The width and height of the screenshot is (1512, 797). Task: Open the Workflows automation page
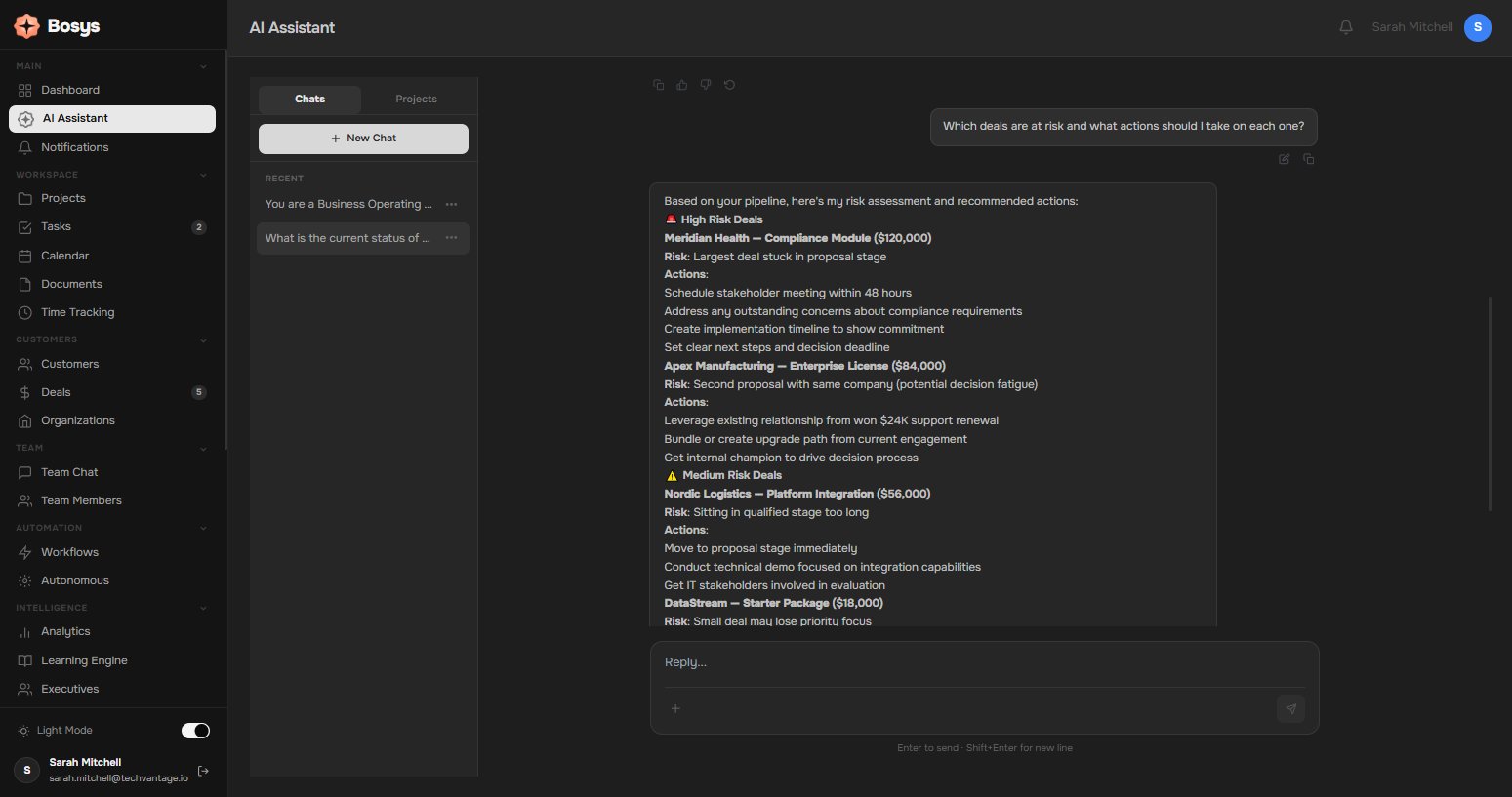coord(69,552)
